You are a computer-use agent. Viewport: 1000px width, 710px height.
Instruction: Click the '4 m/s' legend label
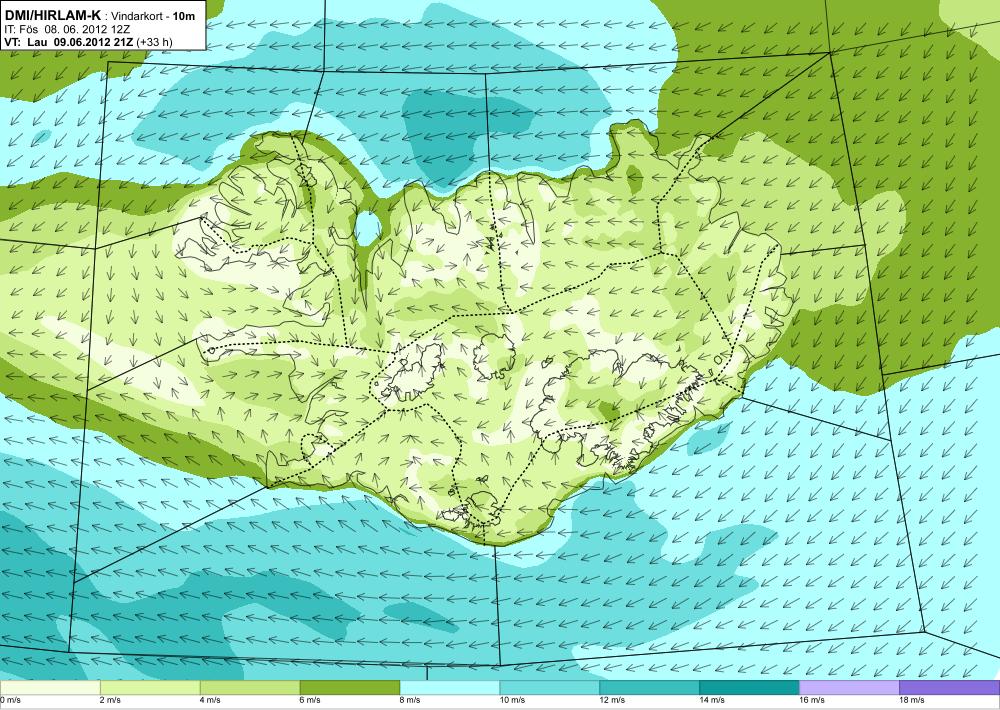tap(210, 700)
